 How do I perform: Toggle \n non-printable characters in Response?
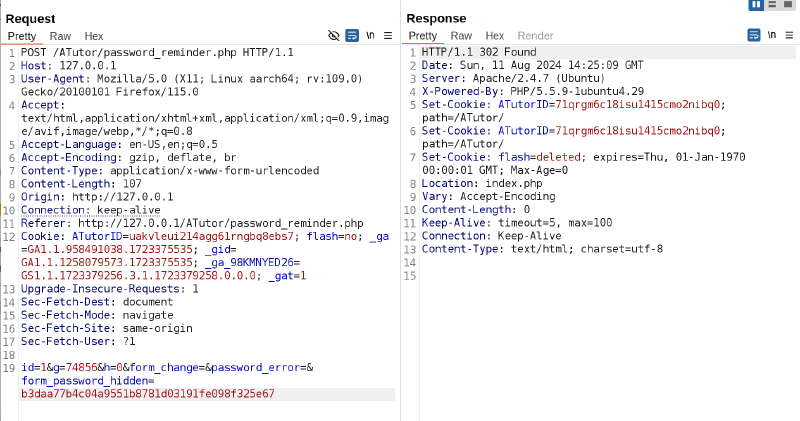[772, 35]
